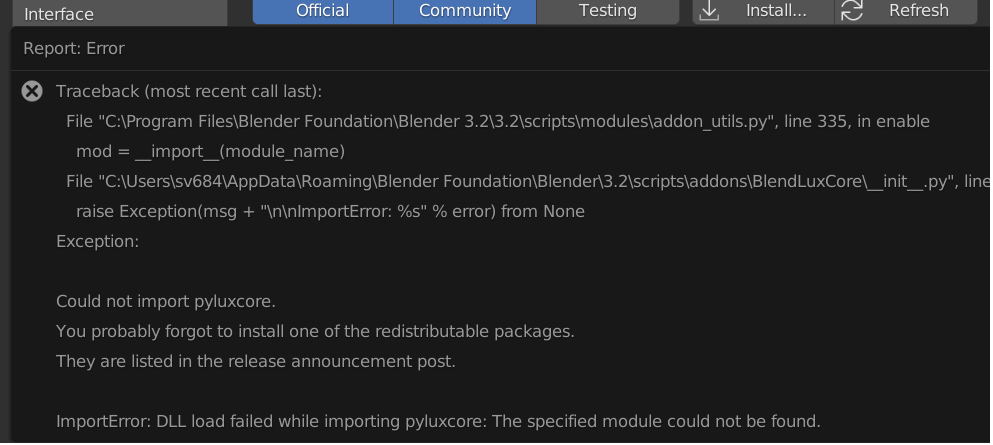The width and height of the screenshot is (993, 445).
Task: Click the release announcement post line
Action: tap(256, 361)
